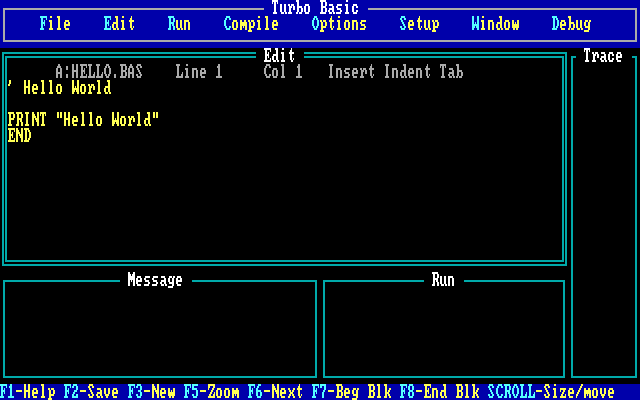
Task: Open the Compile menu
Action: click(x=251, y=24)
